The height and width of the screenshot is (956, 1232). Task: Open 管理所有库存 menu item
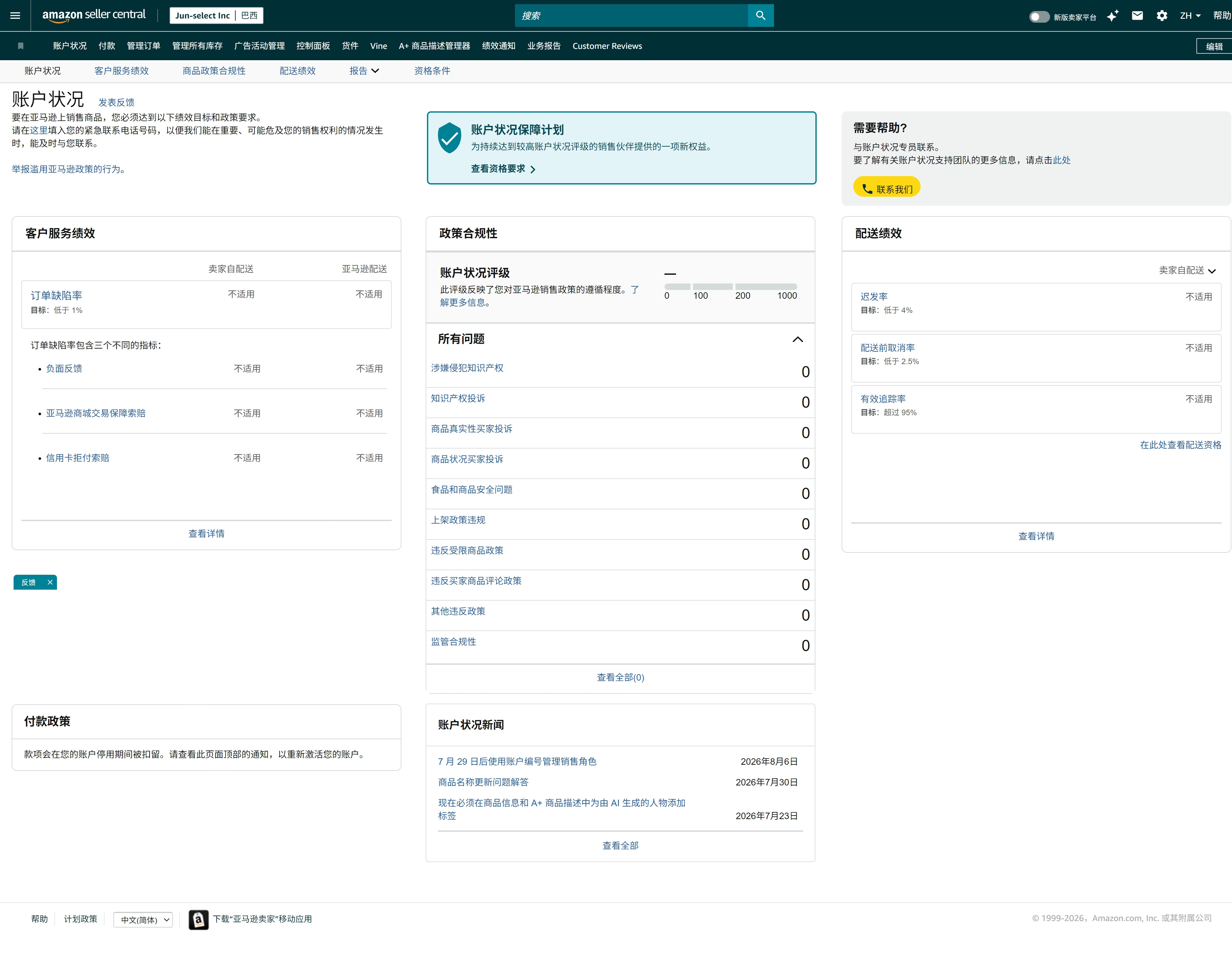(x=197, y=46)
